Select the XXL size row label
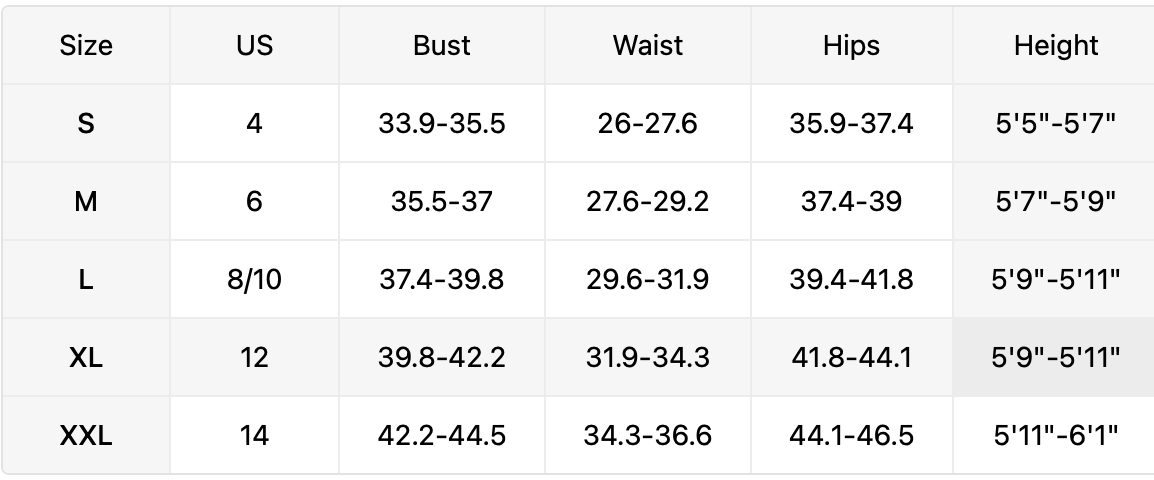This screenshot has height=480, width=1154. point(86,435)
